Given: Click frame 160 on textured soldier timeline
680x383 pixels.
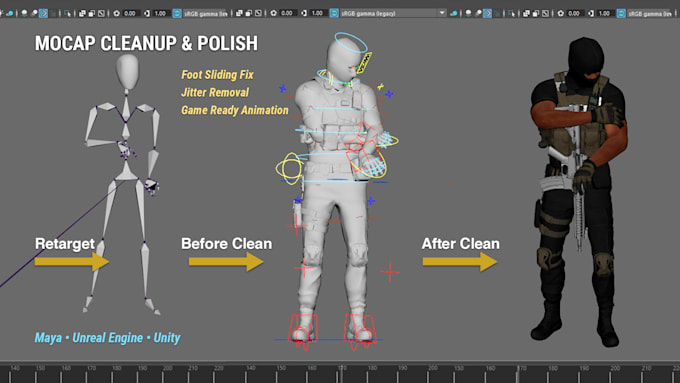Looking at the screenshot, I should 490,368.
